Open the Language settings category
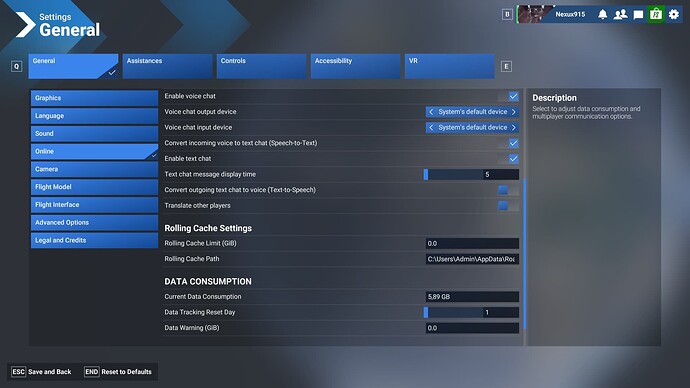Viewport: 690px width, 388px height. tap(94, 116)
